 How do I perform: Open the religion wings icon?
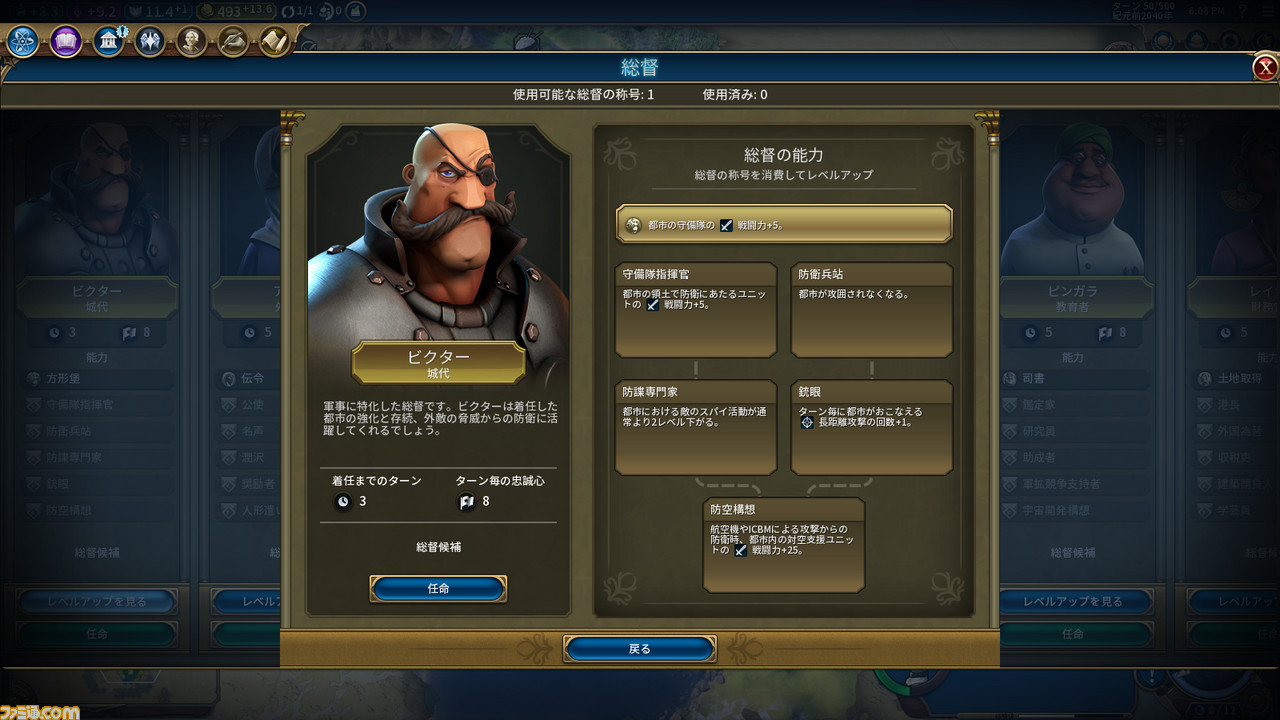150,42
